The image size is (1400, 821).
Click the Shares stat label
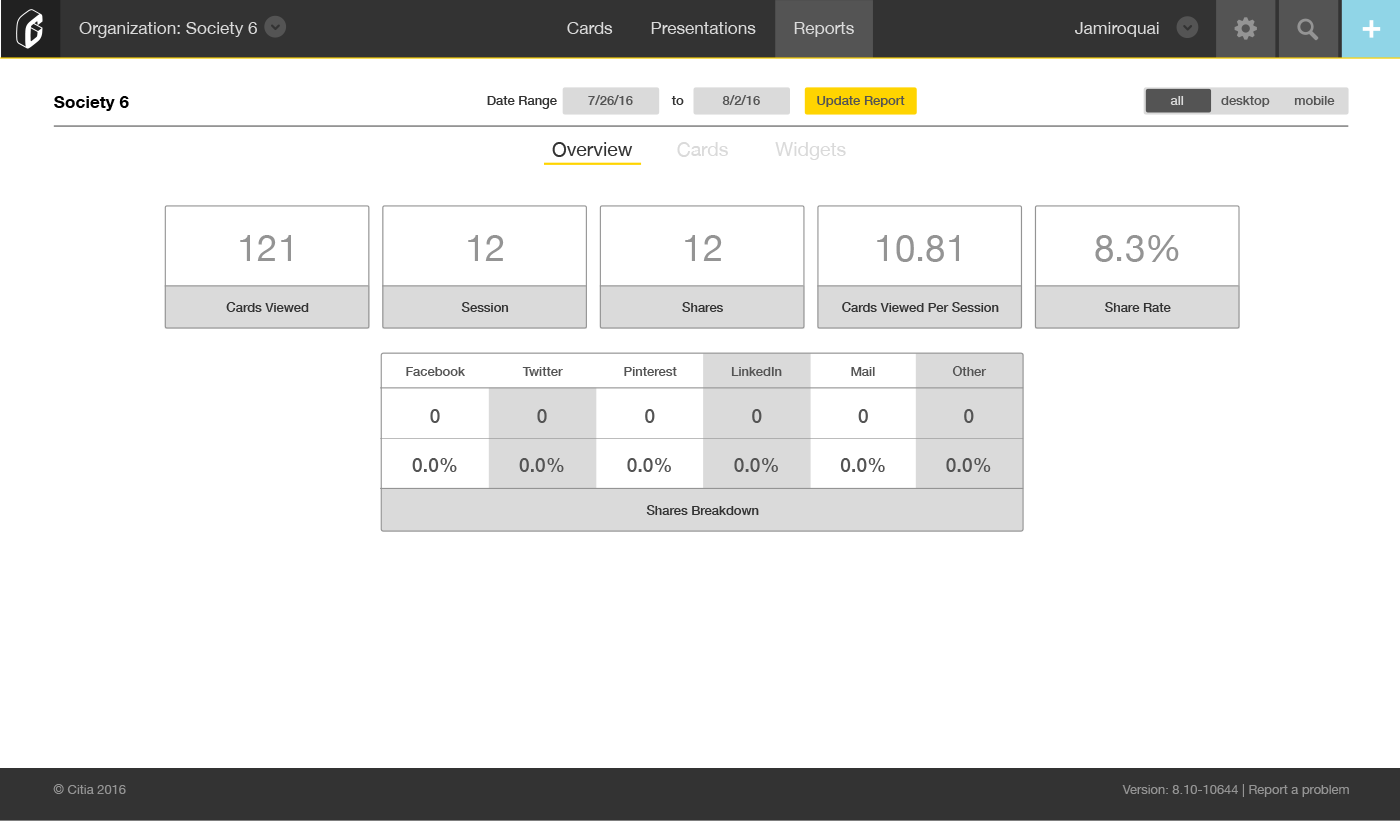pos(702,307)
